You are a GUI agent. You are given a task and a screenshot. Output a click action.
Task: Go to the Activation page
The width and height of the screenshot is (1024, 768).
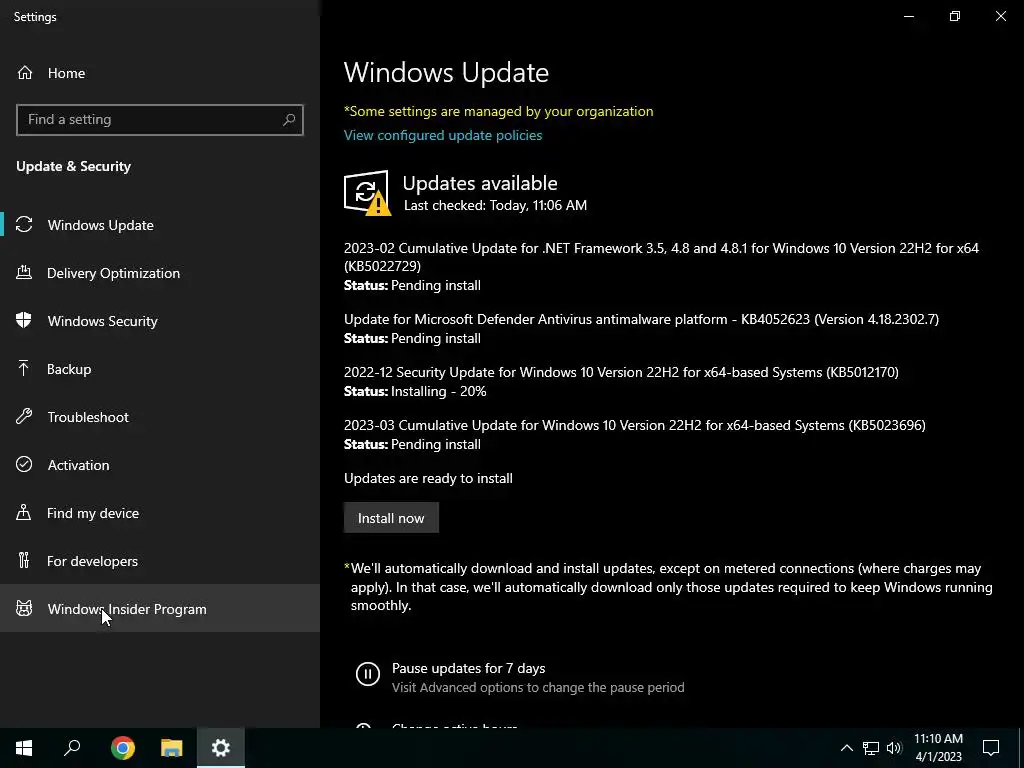pyautogui.click(x=160, y=464)
